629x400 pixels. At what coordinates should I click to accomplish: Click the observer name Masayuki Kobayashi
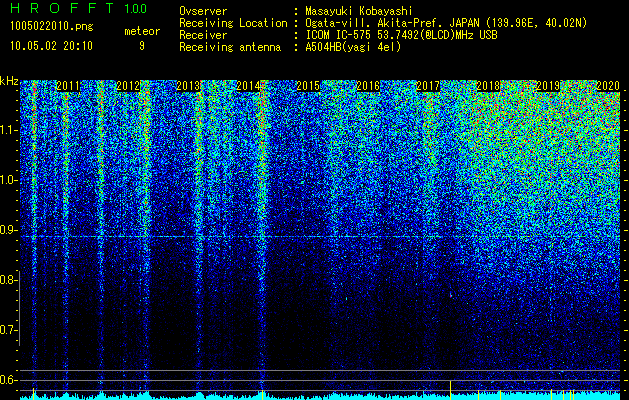(359, 11)
